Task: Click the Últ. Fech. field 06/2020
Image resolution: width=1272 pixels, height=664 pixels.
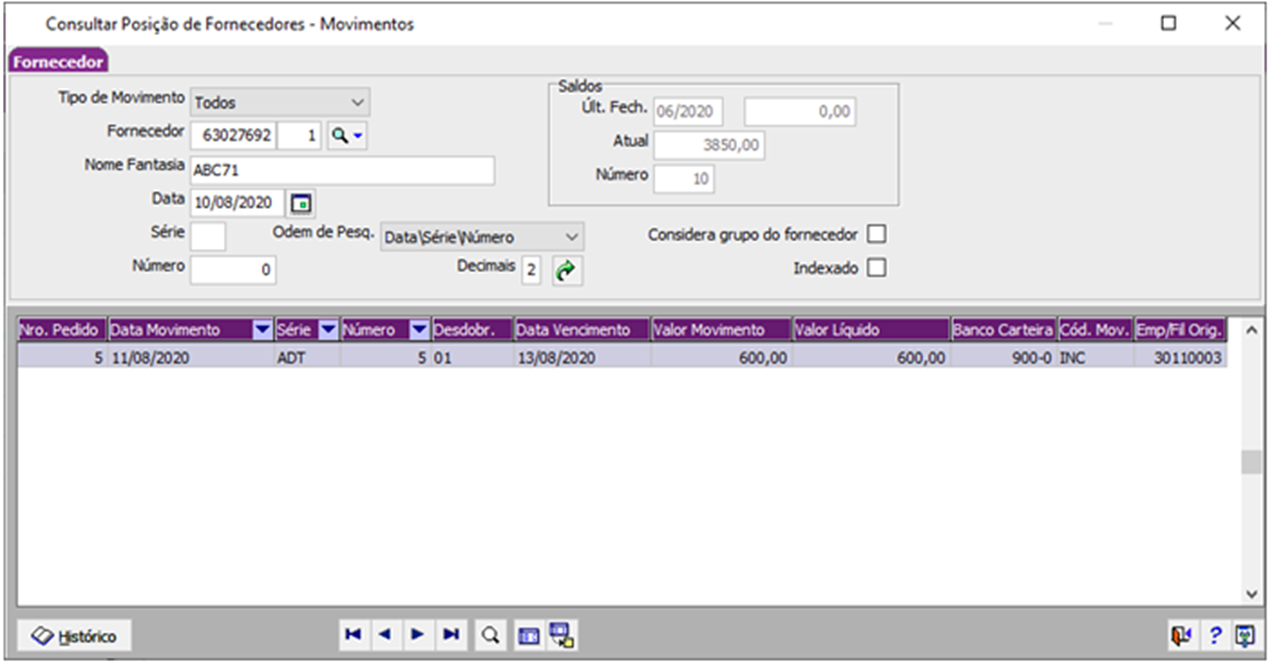Action: pos(688,111)
